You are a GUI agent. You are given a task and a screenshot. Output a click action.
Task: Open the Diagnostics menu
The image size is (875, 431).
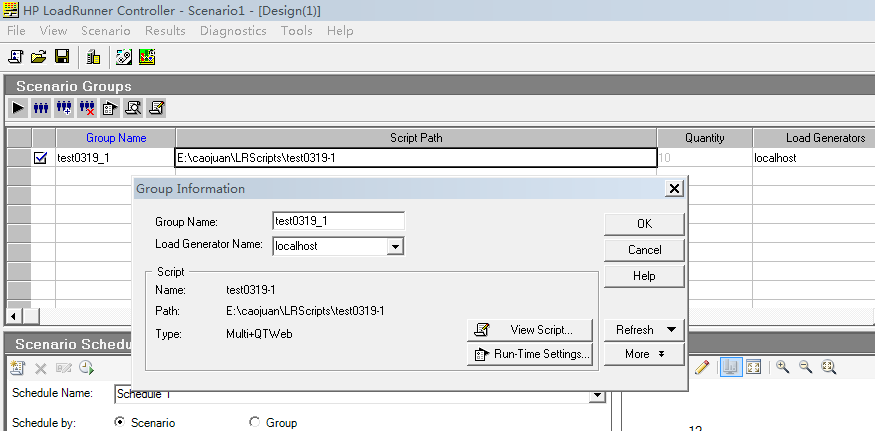(233, 31)
